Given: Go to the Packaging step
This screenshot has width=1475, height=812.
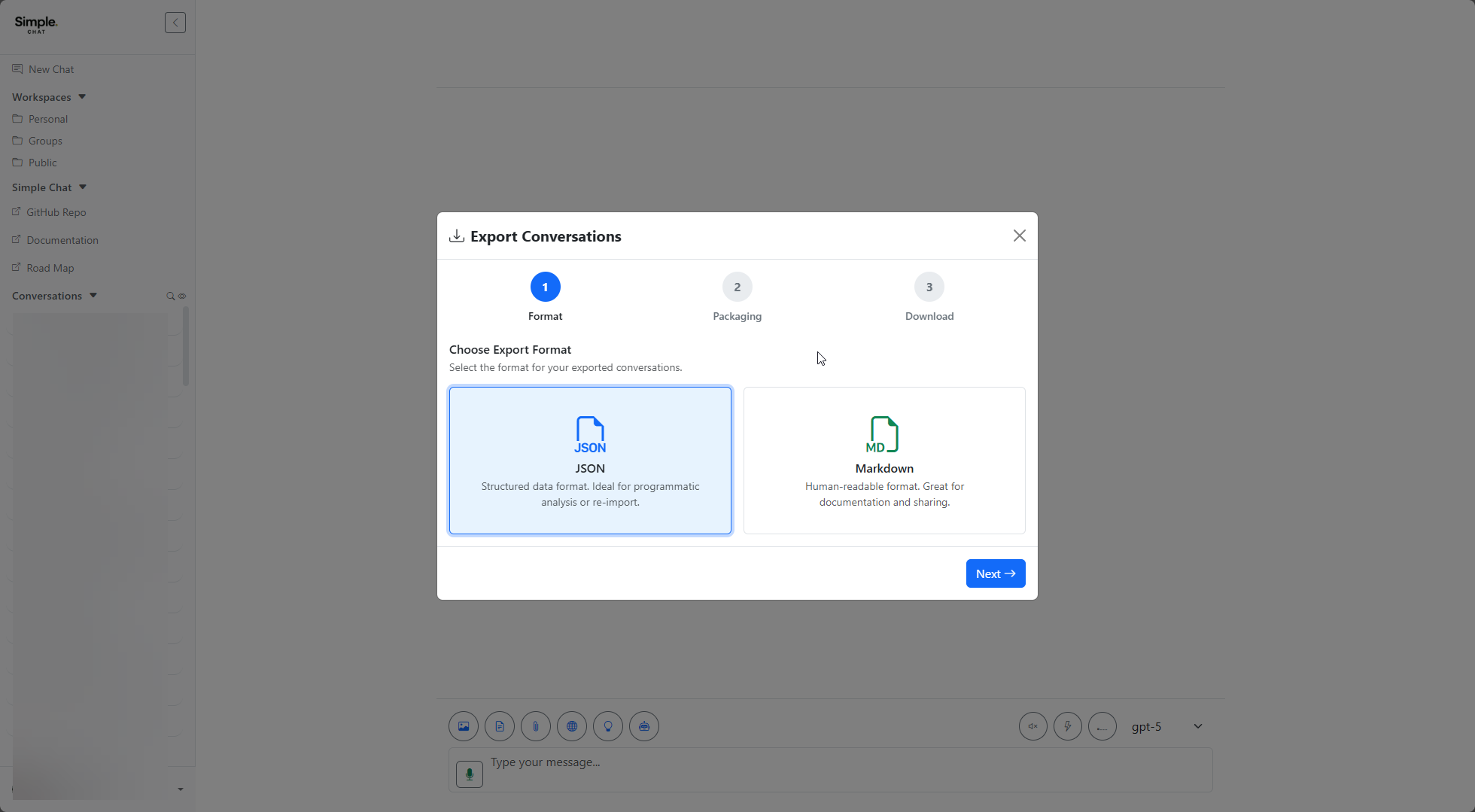Looking at the screenshot, I should pos(737,287).
